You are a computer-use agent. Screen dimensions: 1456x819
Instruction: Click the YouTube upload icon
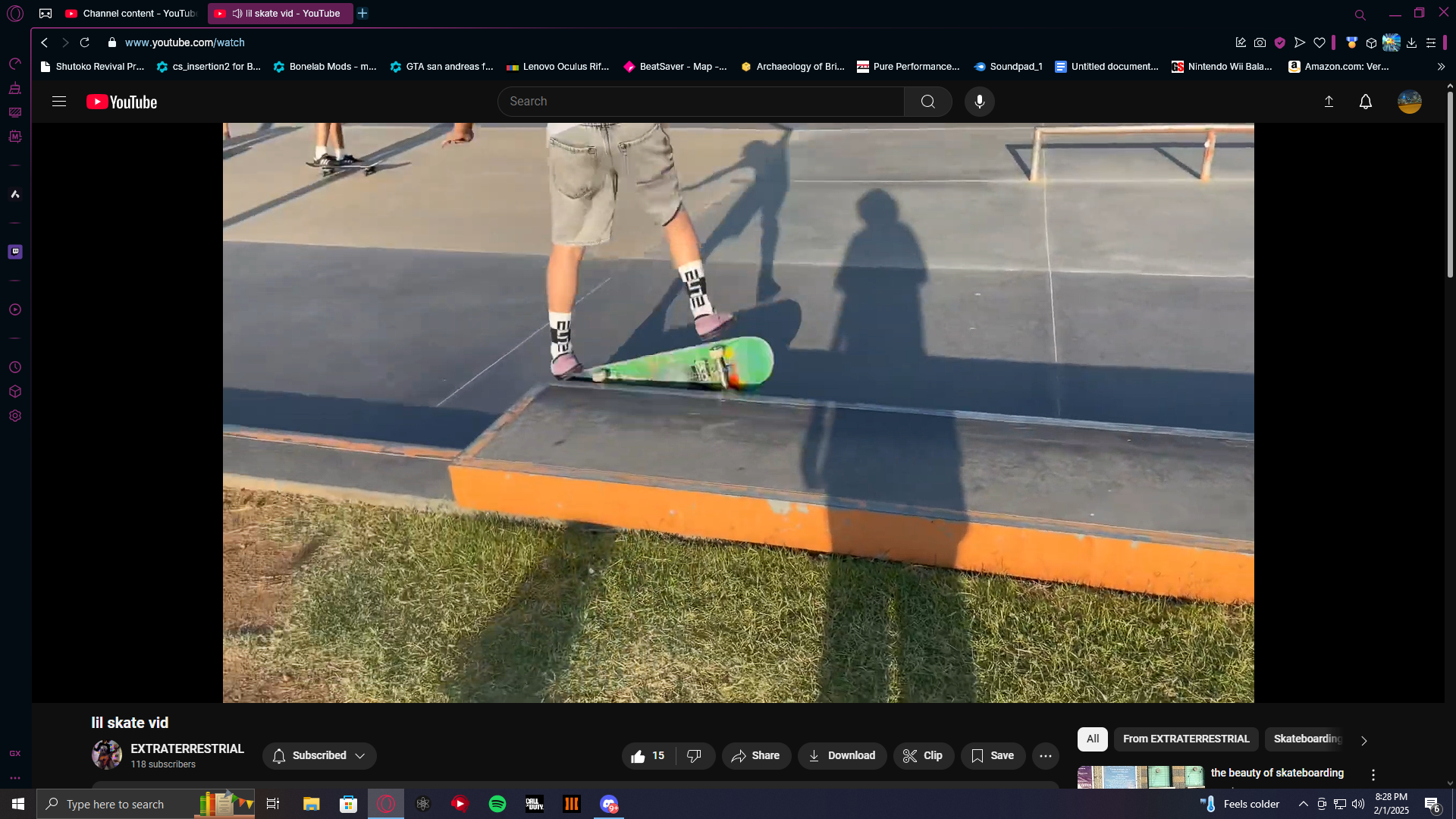tap(1329, 102)
